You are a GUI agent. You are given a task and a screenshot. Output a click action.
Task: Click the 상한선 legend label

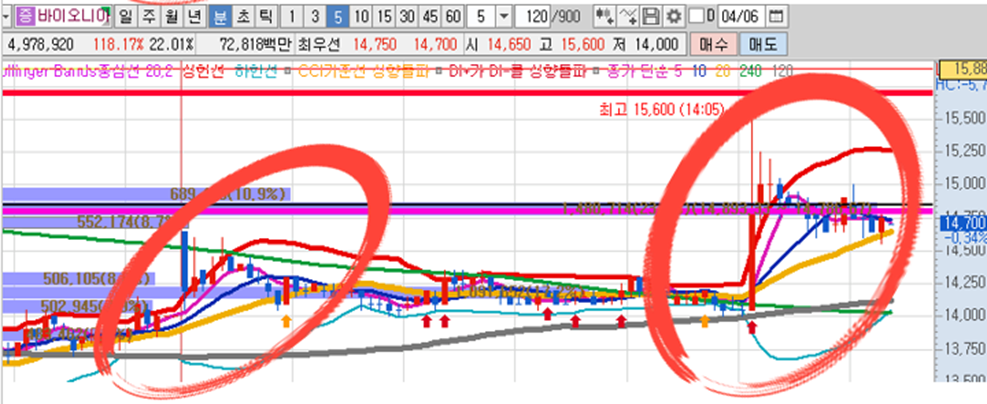(203, 70)
